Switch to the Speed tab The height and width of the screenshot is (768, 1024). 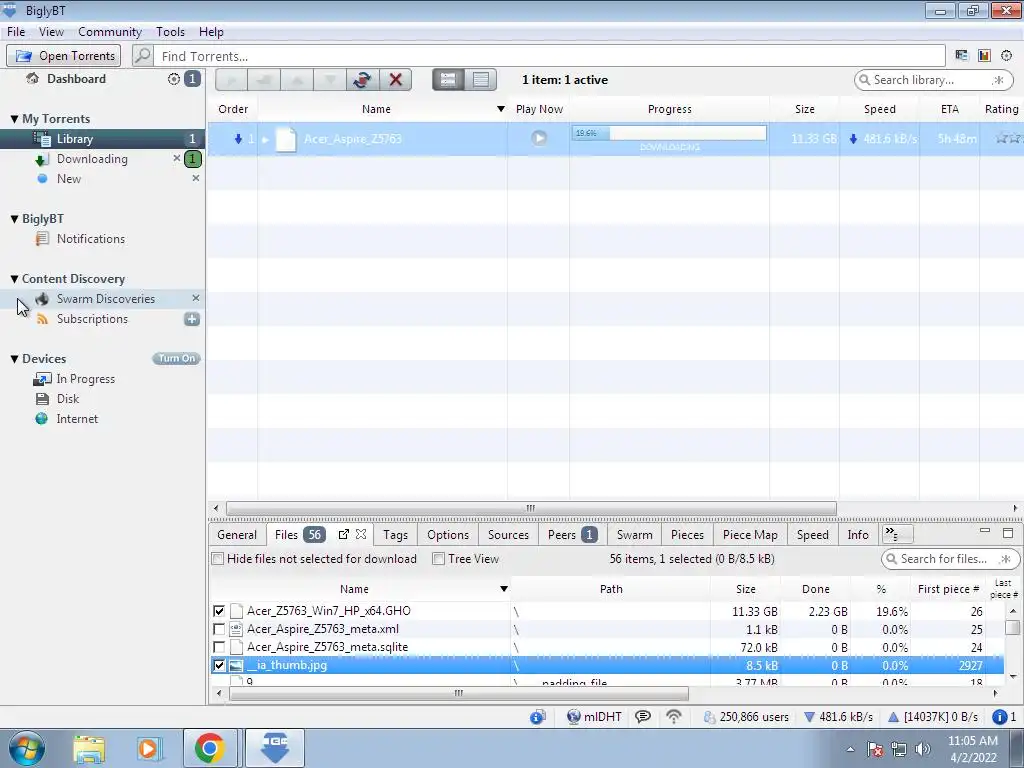point(812,535)
